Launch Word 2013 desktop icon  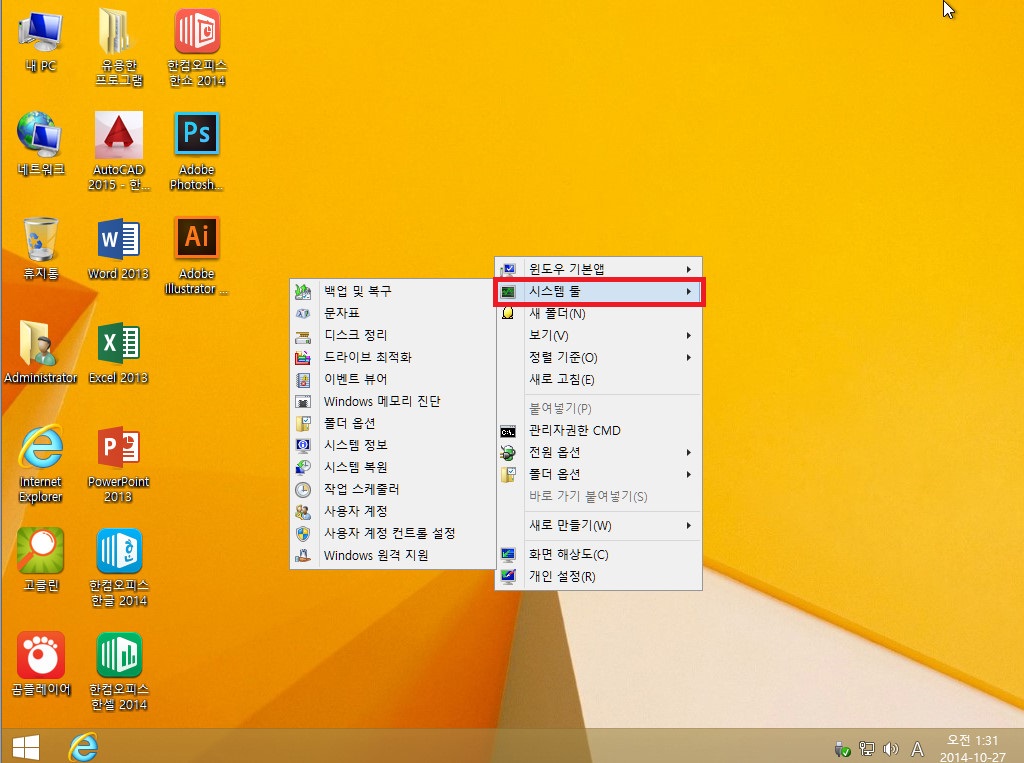[x=118, y=248]
